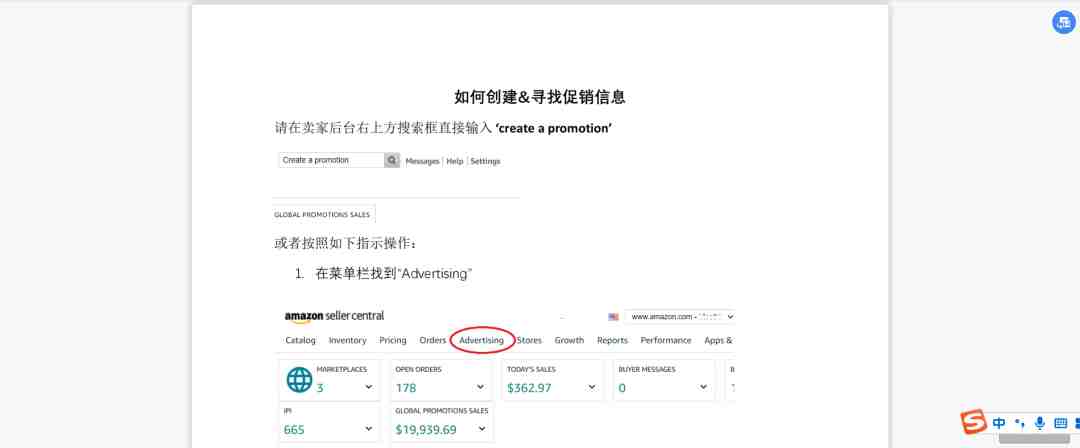Click the Buyer Messages count 0

(x=622, y=388)
